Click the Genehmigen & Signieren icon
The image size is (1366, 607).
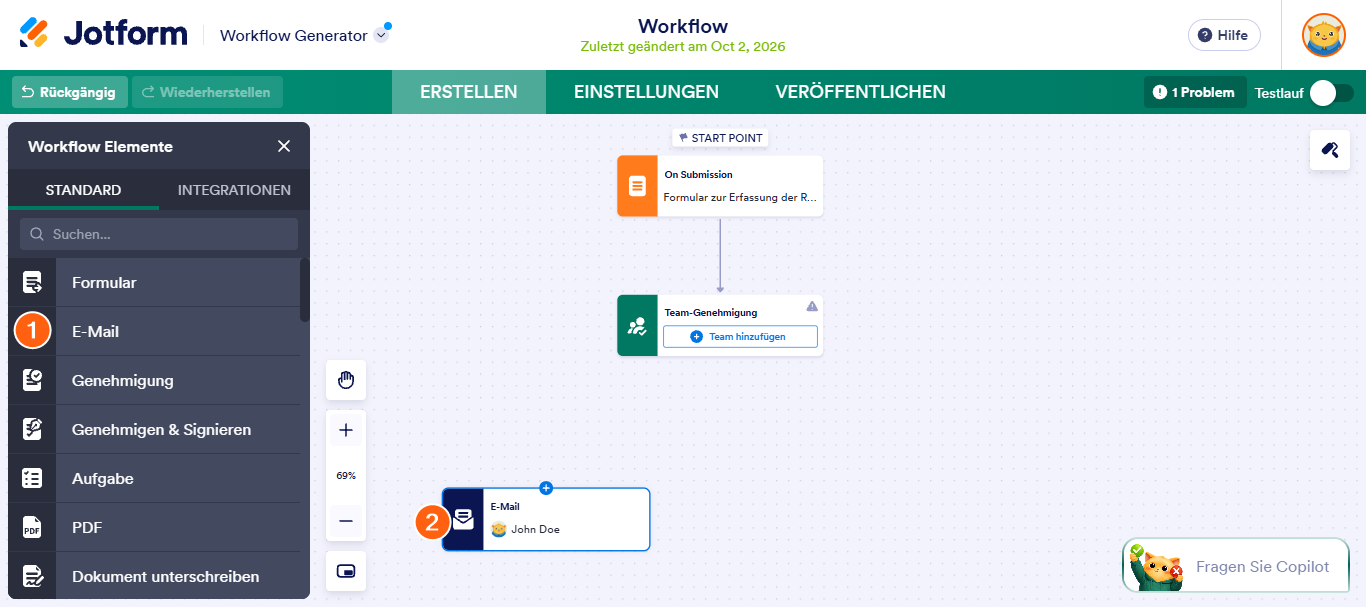[x=32, y=429]
